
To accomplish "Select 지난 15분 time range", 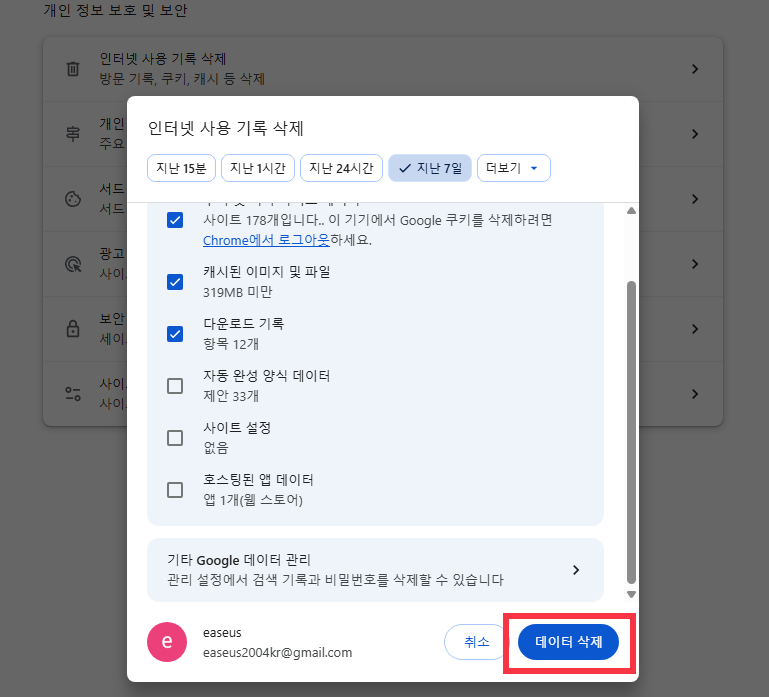I will tap(181, 168).
